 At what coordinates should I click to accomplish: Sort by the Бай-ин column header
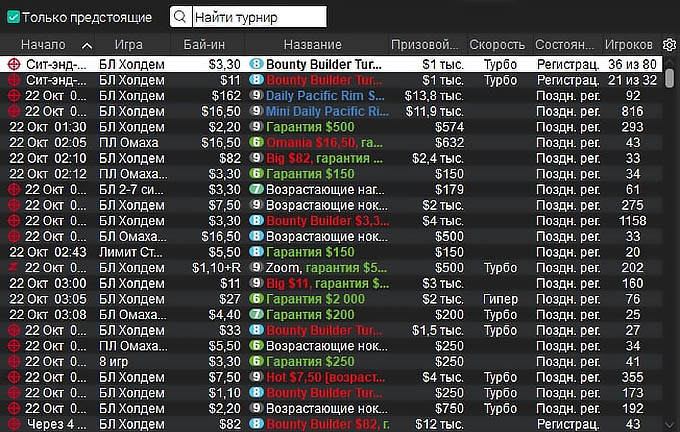[x=204, y=45]
